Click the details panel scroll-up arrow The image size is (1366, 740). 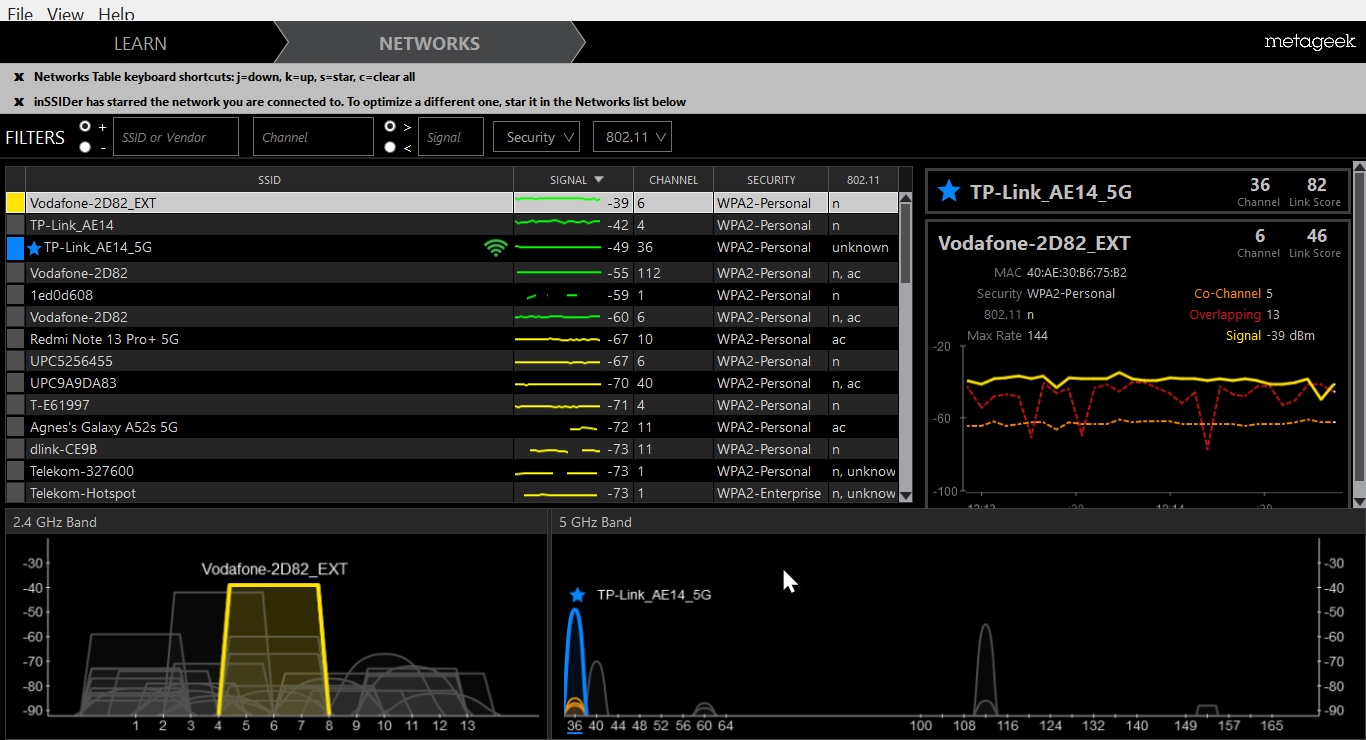tap(1358, 168)
